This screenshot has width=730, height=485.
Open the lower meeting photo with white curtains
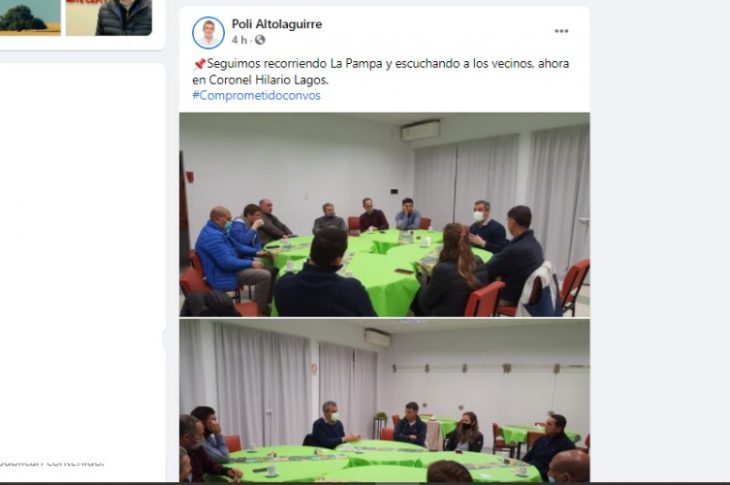385,400
